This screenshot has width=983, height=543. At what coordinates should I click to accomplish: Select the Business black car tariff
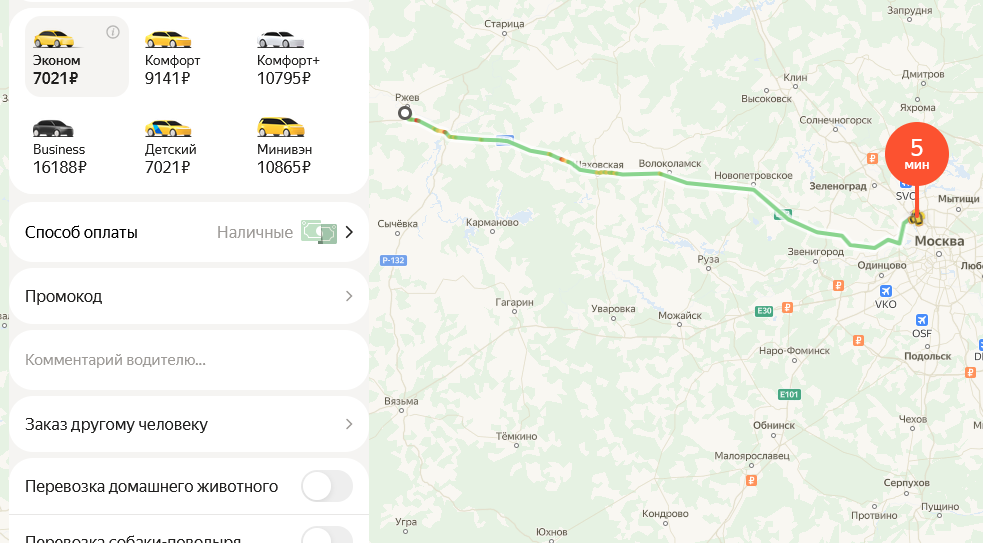pyautogui.click(x=53, y=128)
